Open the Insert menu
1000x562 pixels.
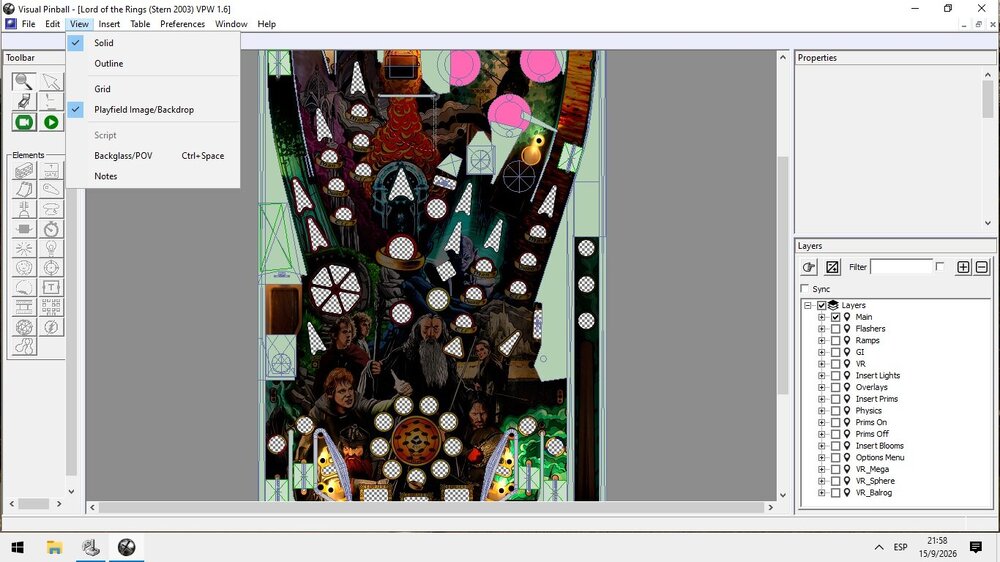(x=109, y=24)
